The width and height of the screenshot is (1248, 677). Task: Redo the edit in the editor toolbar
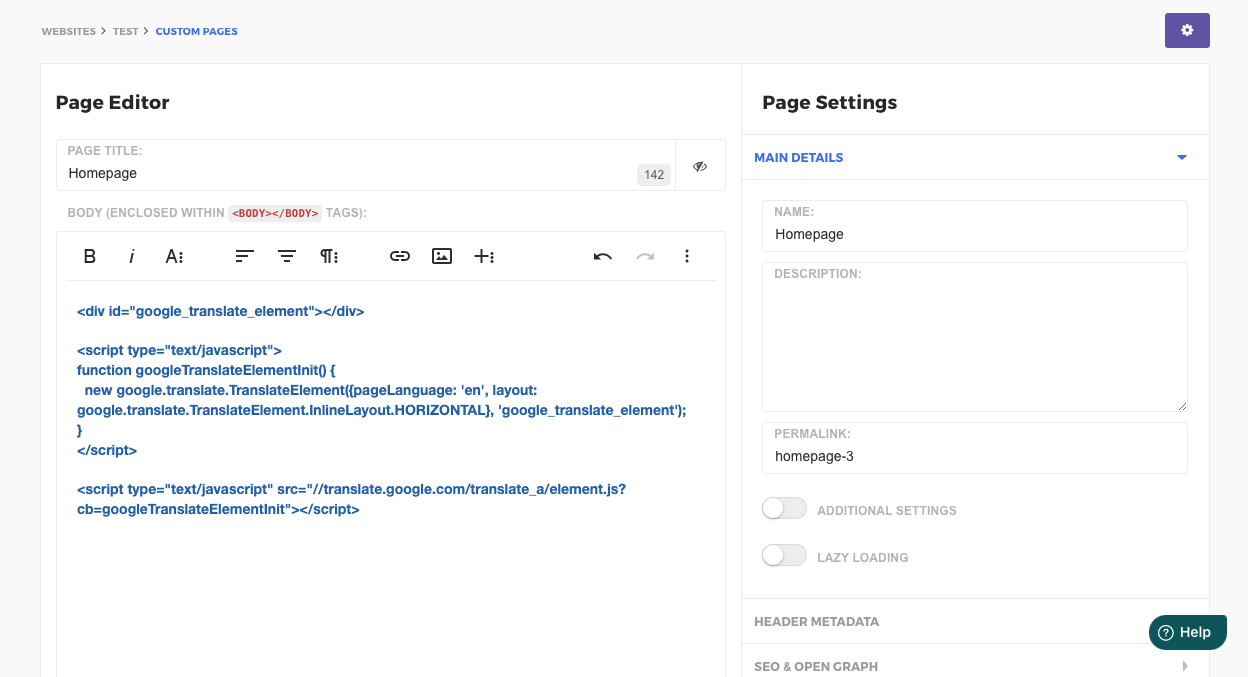645,256
